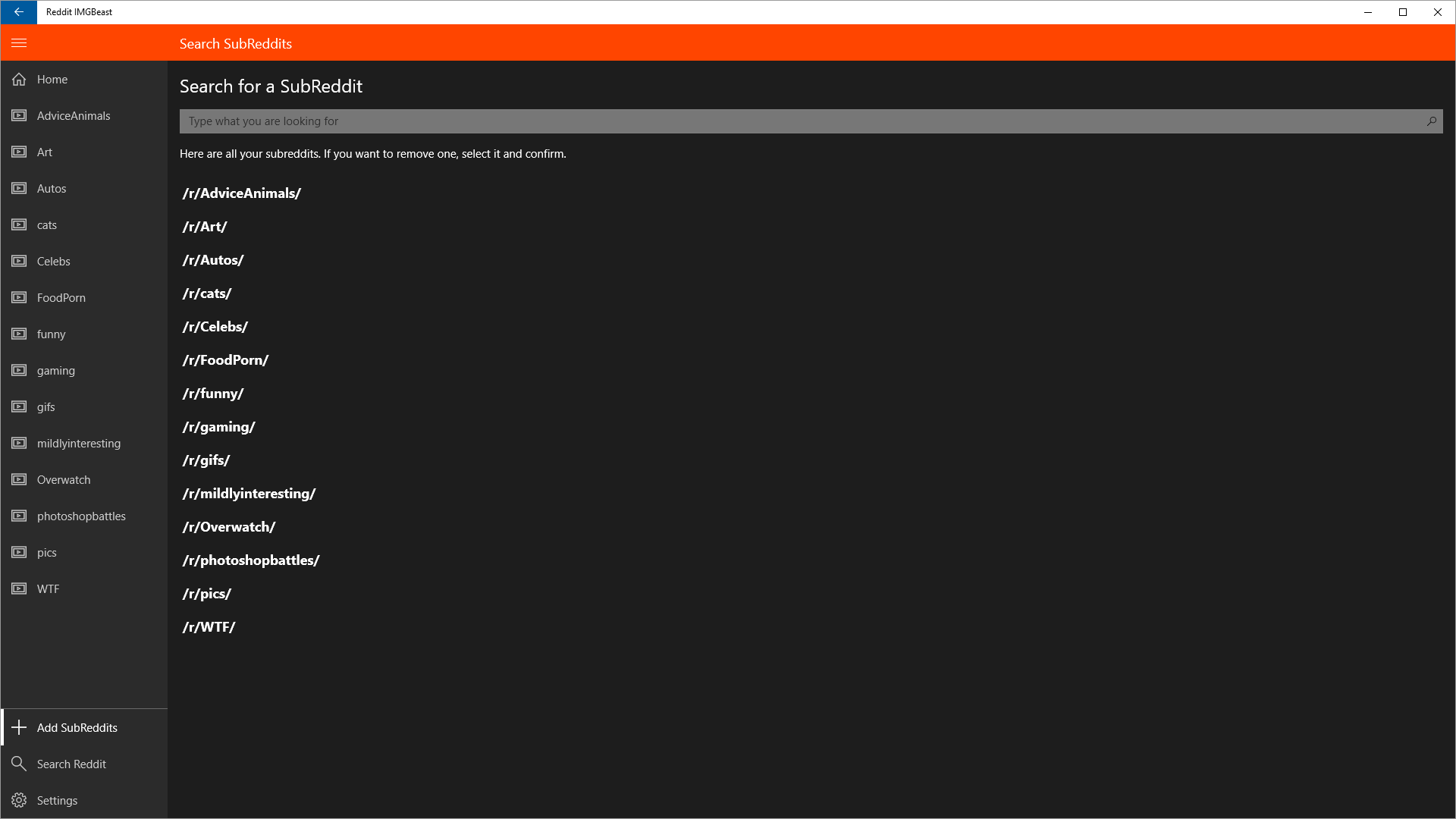Select /r/pics/ in the list

point(207,594)
